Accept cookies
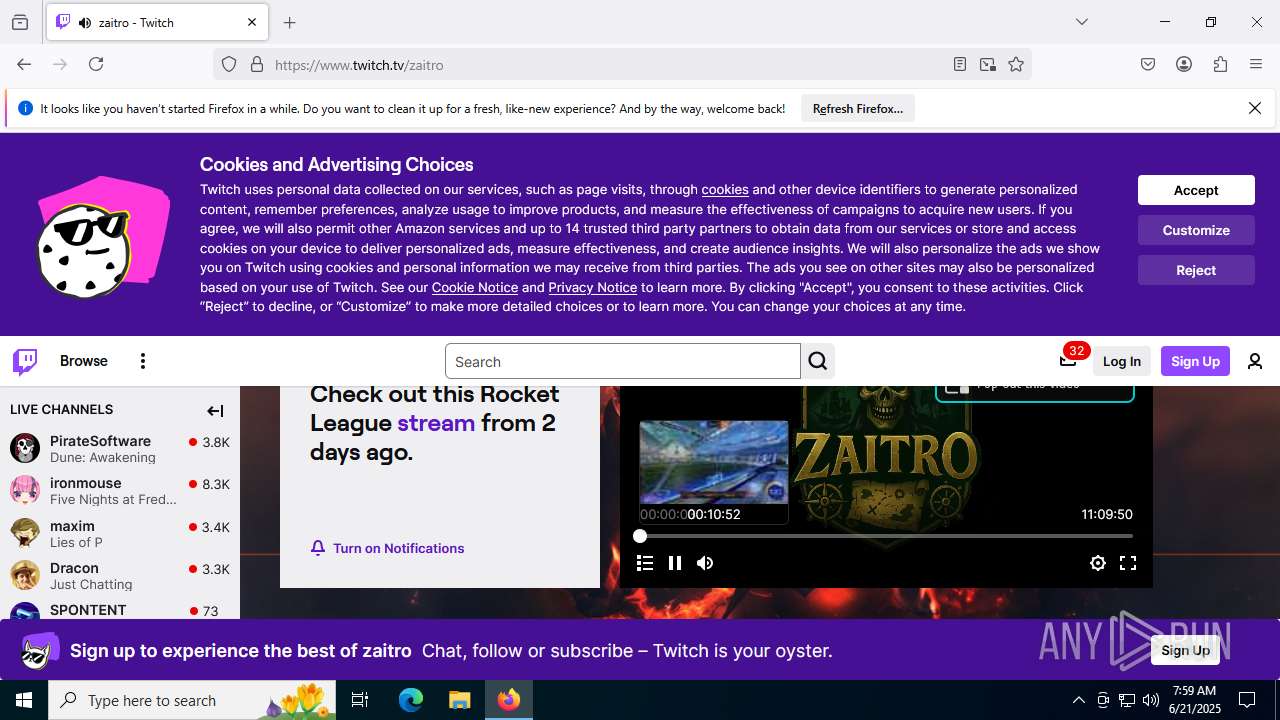This screenshot has width=1280, height=720. [x=1196, y=190]
